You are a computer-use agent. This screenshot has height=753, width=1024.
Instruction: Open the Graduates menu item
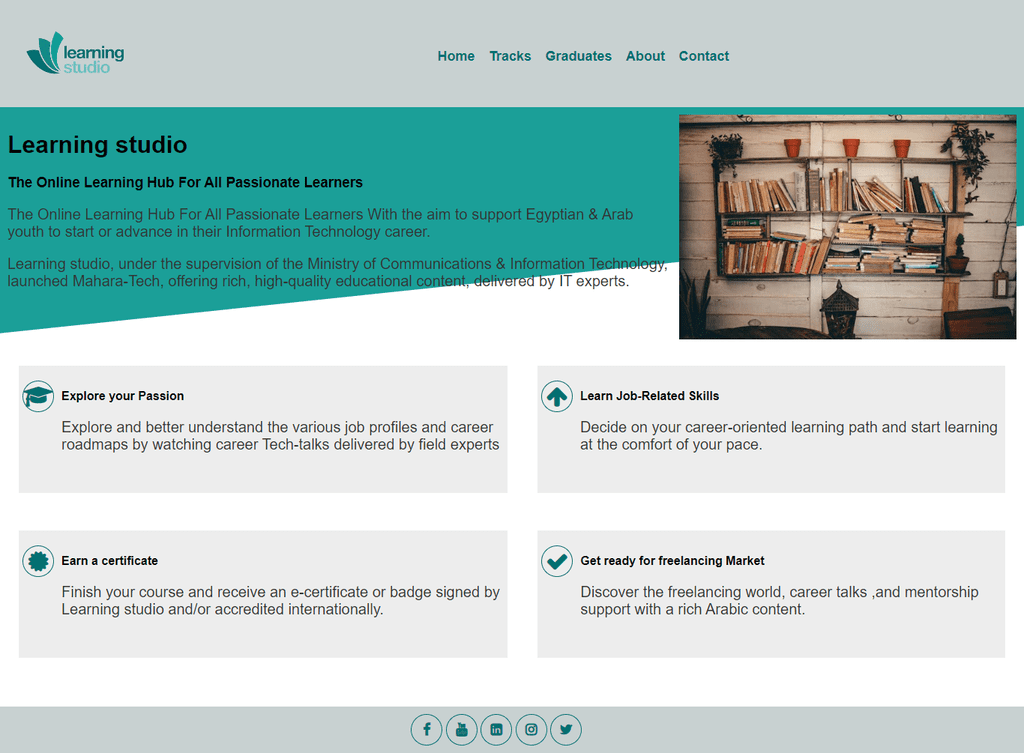click(x=579, y=56)
